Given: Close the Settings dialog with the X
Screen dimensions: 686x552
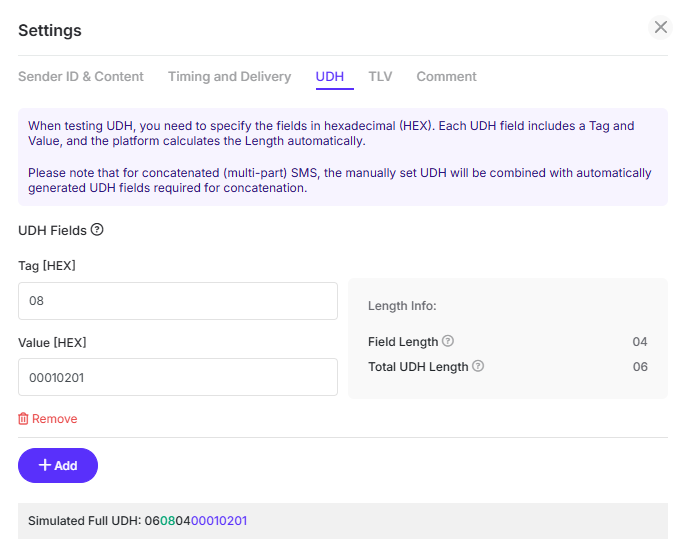Looking at the screenshot, I should click(660, 28).
